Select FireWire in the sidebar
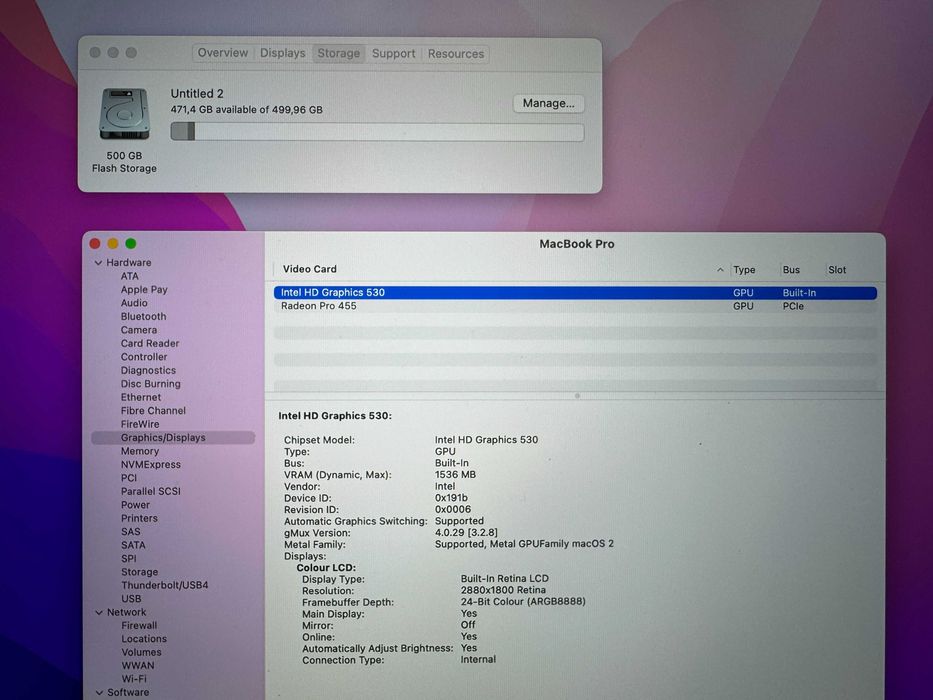 coord(140,424)
